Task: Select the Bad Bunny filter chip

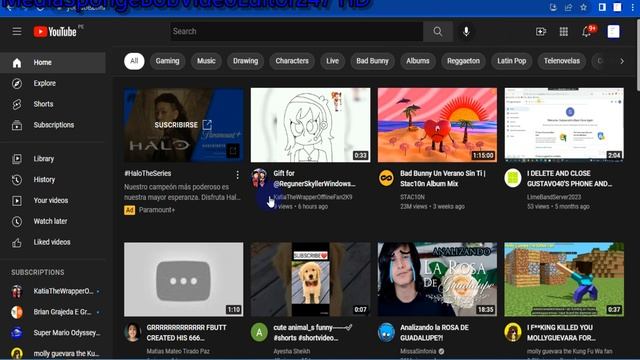Action: point(372,61)
